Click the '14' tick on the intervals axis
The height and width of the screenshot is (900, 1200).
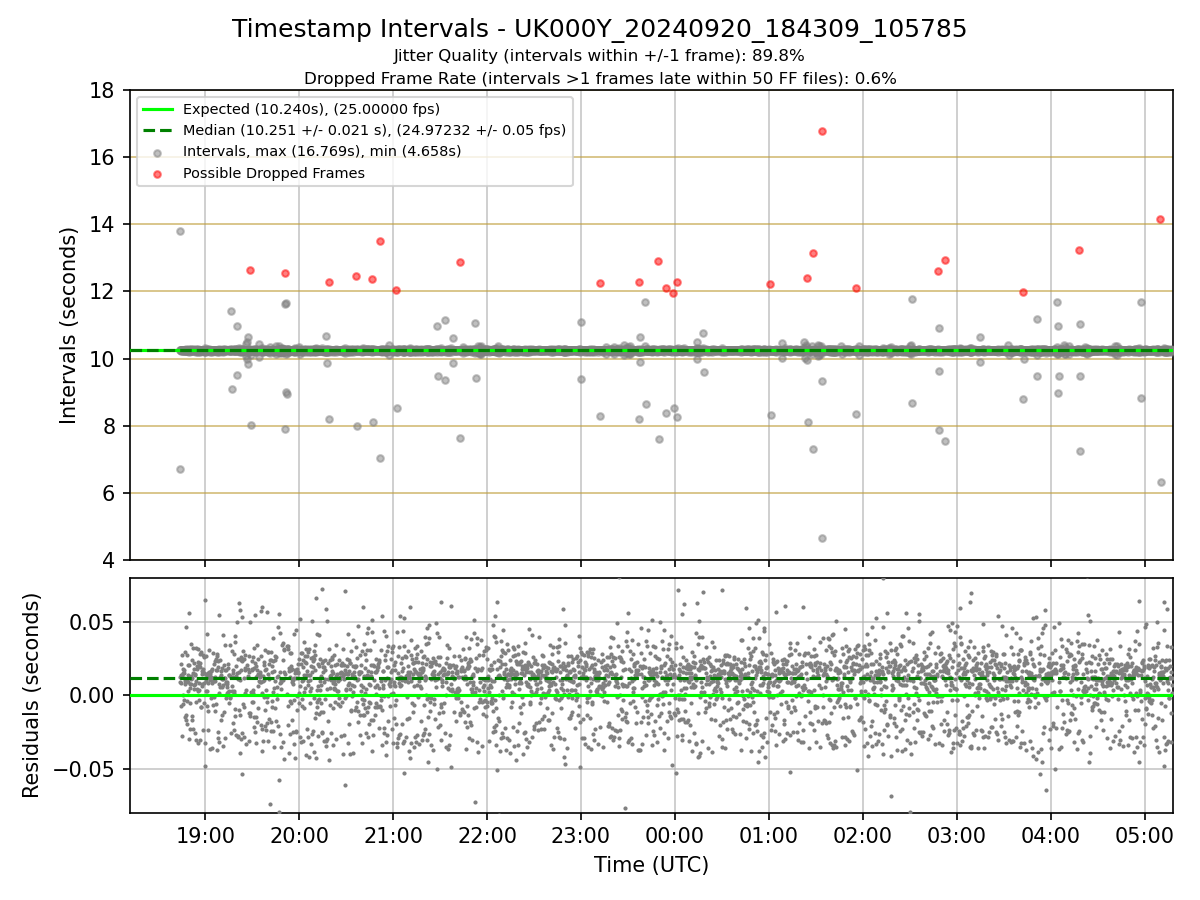101,224
